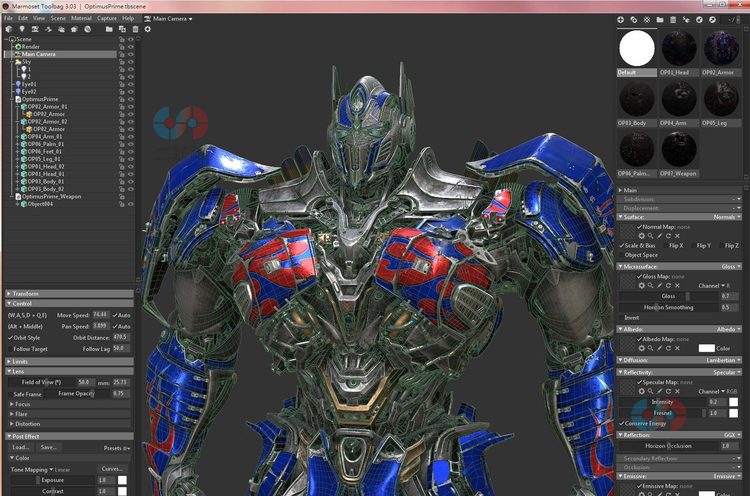The height and width of the screenshot is (496, 750).
Task: Click the circular arrow icon under Albedo Map
Action: [x=668, y=348]
